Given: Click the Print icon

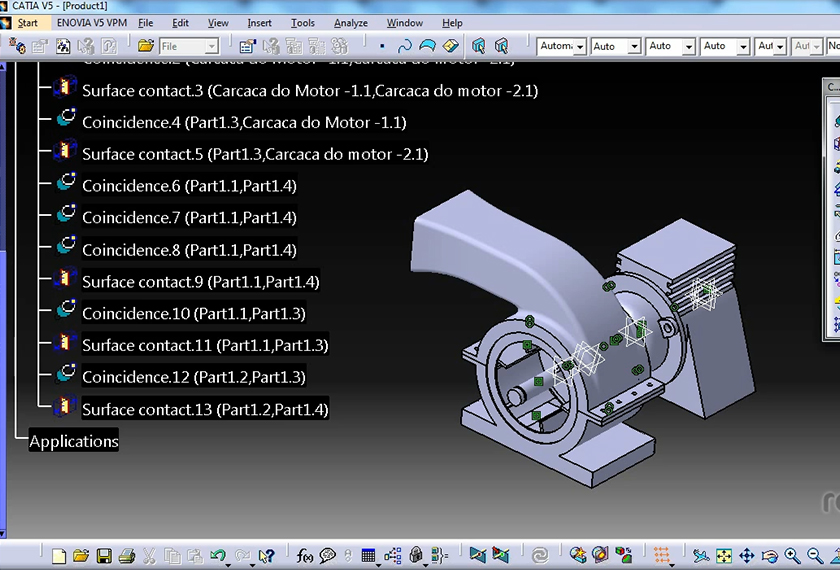Looking at the screenshot, I should point(126,555).
